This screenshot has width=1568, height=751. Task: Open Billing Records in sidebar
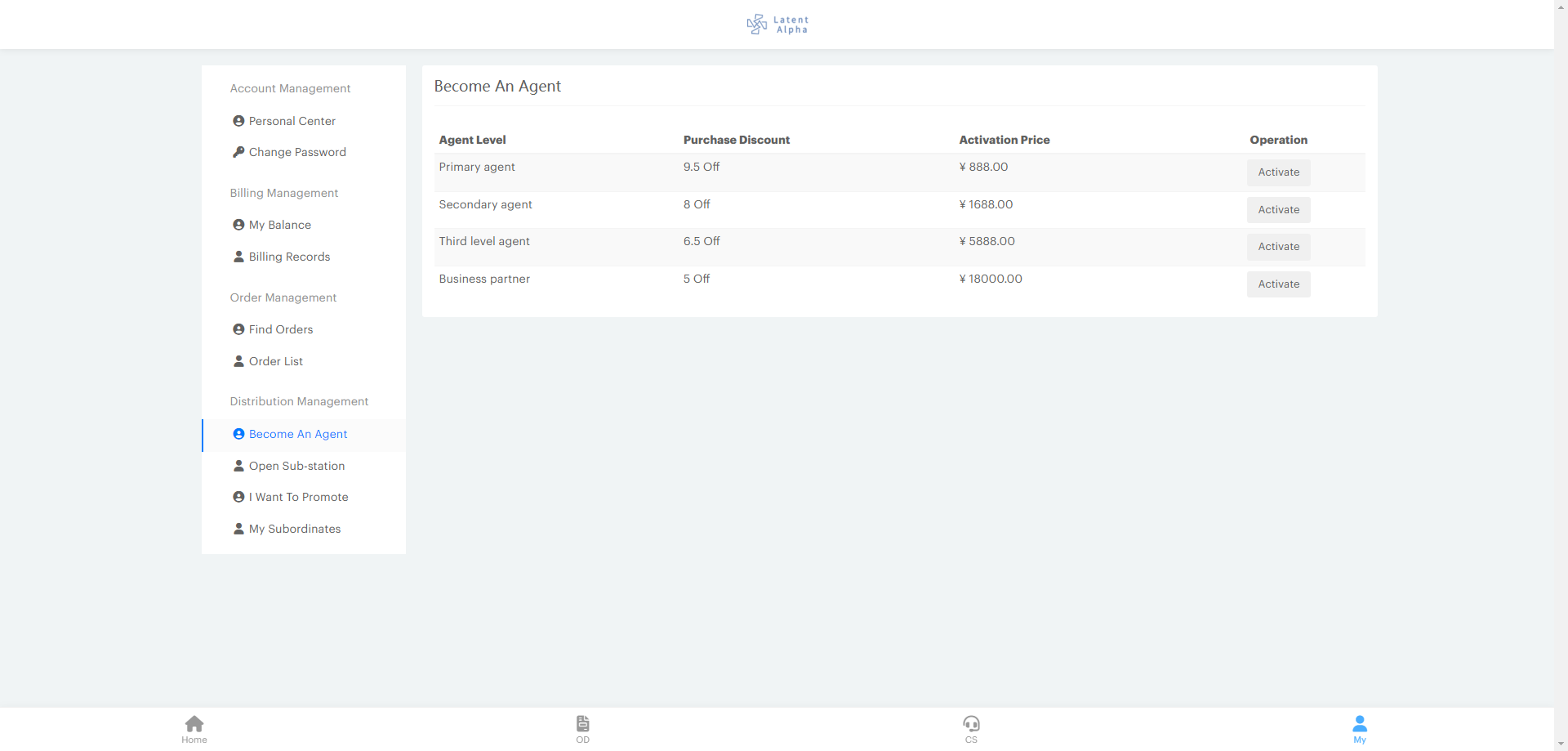[289, 257]
